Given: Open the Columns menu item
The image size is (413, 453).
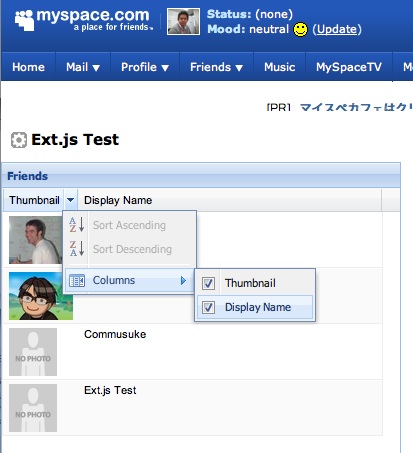Looking at the screenshot, I should 129,280.
